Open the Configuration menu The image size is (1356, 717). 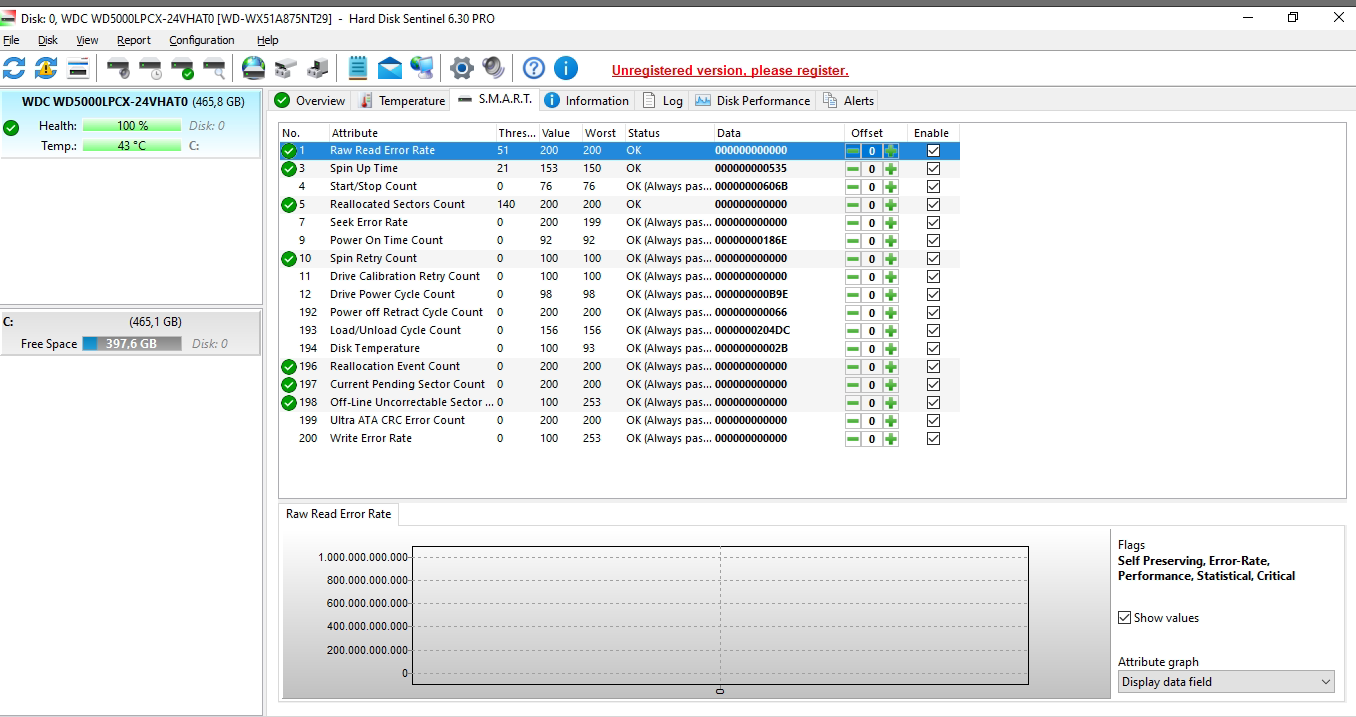tap(202, 40)
